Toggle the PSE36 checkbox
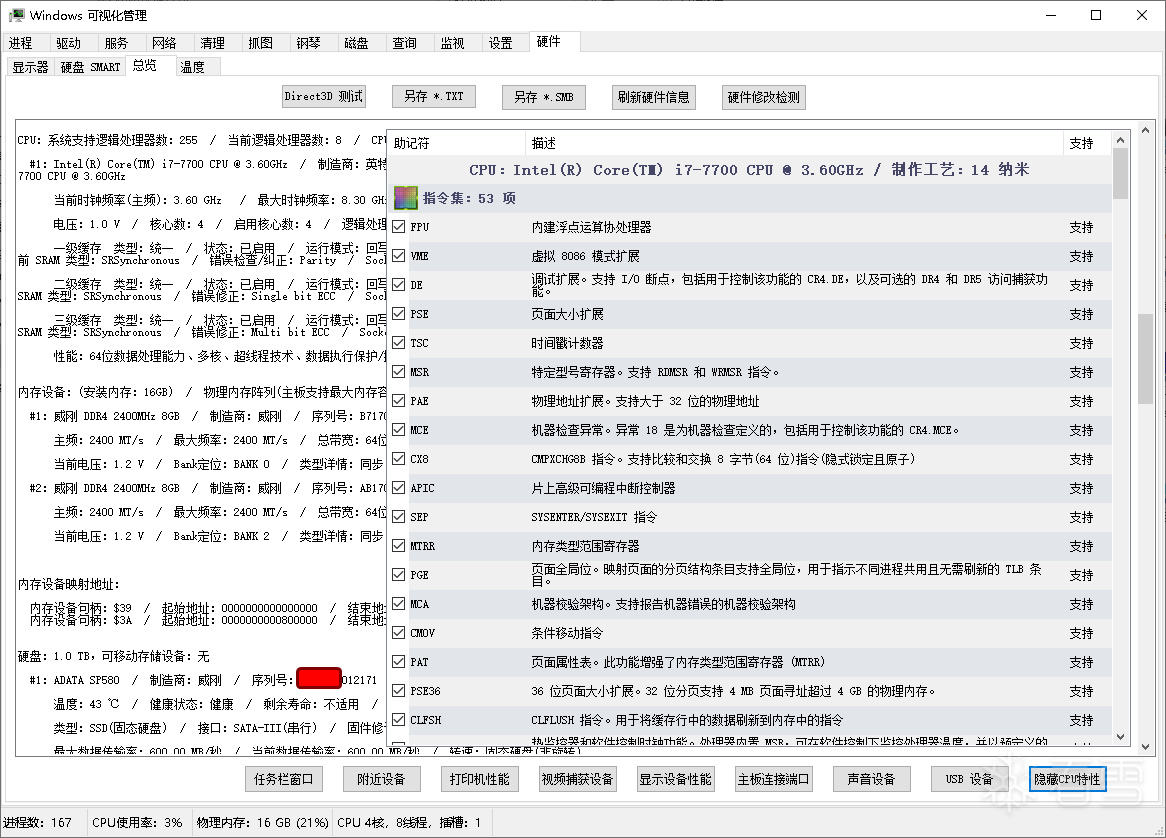The height and width of the screenshot is (838, 1166). point(399,691)
